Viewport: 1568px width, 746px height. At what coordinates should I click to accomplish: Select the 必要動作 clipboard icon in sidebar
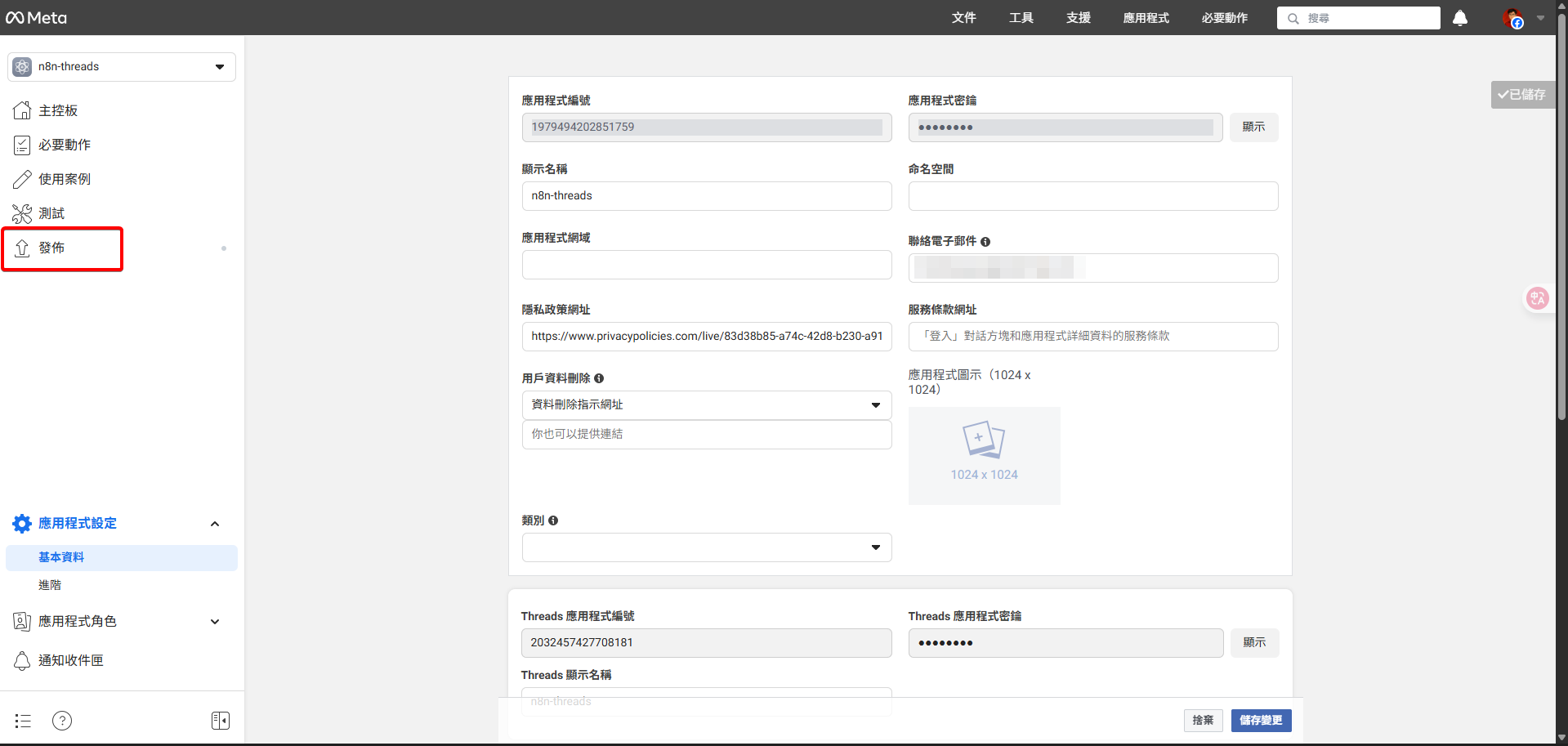[23, 145]
